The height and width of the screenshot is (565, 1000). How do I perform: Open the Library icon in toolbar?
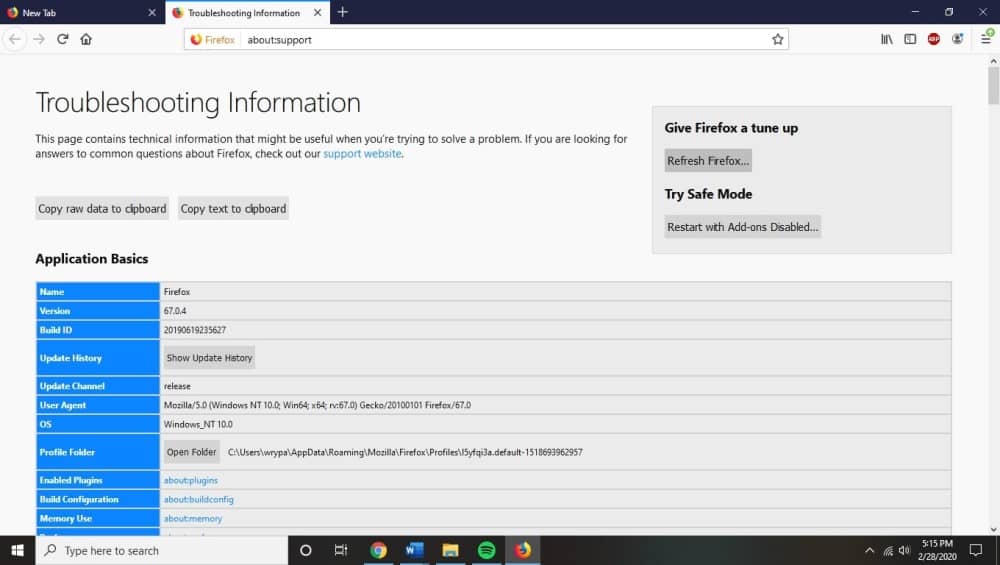[886, 39]
